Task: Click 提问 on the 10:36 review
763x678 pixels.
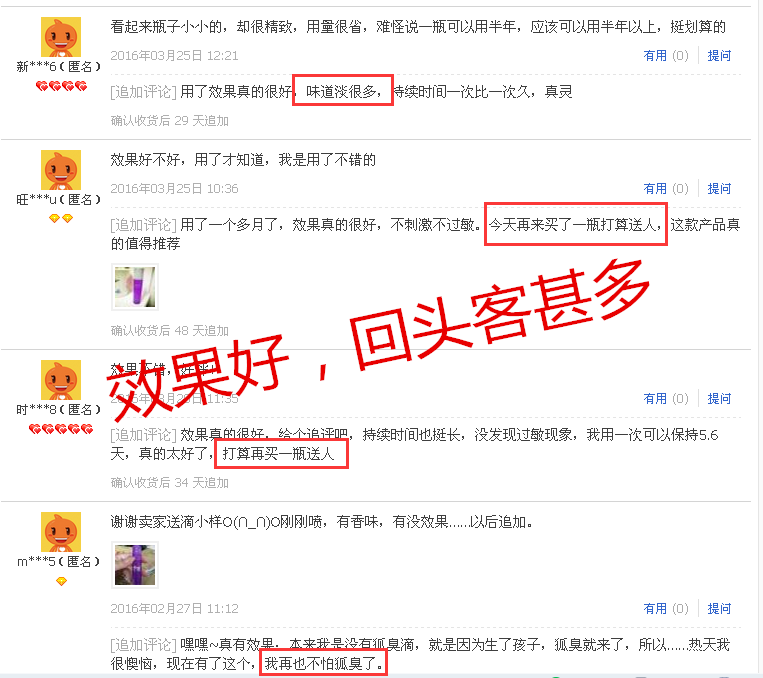Action: click(719, 189)
